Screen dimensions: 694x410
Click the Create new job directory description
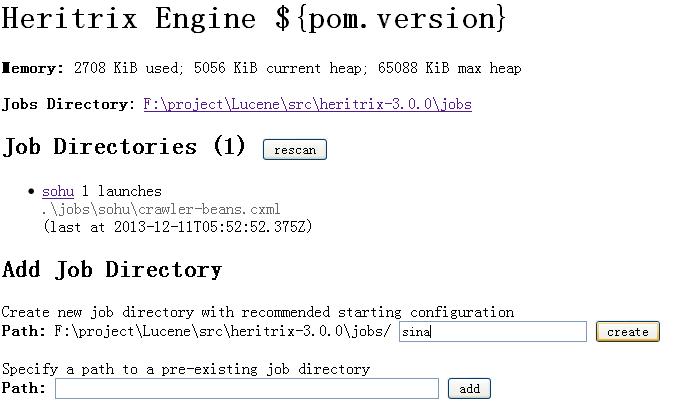pos(258,312)
